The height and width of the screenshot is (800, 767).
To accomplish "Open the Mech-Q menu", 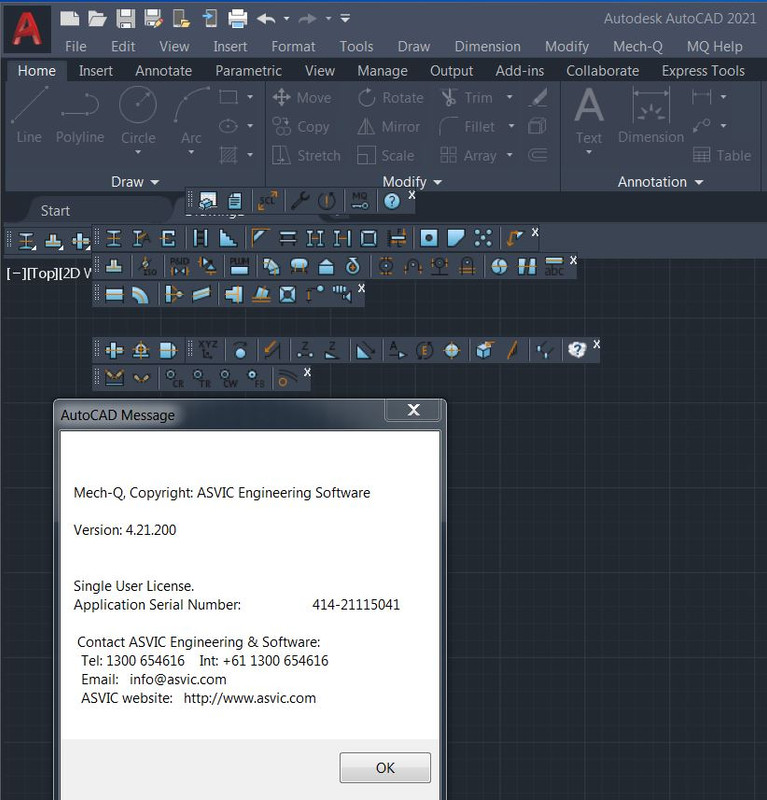I will [x=638, y=46].
